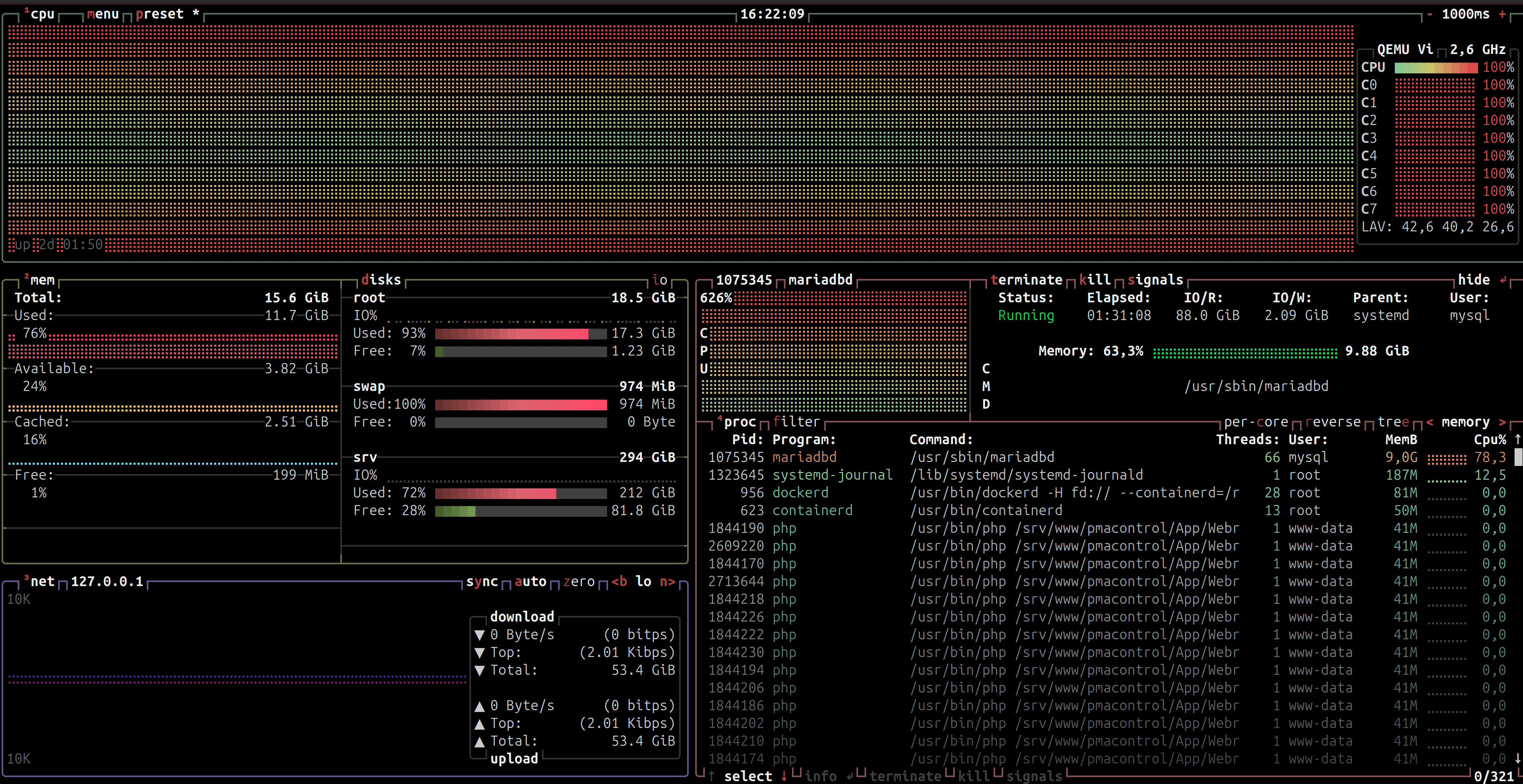Terminate the mariadbd process from detail header
This screenshot has width=1523, height=784.
pos(1026,280)
